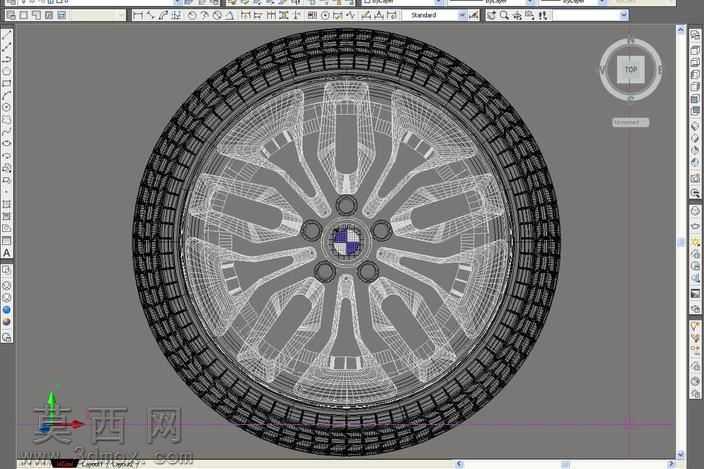
Task: Open Dimension Style manager icon
Action: coord(473,15)
